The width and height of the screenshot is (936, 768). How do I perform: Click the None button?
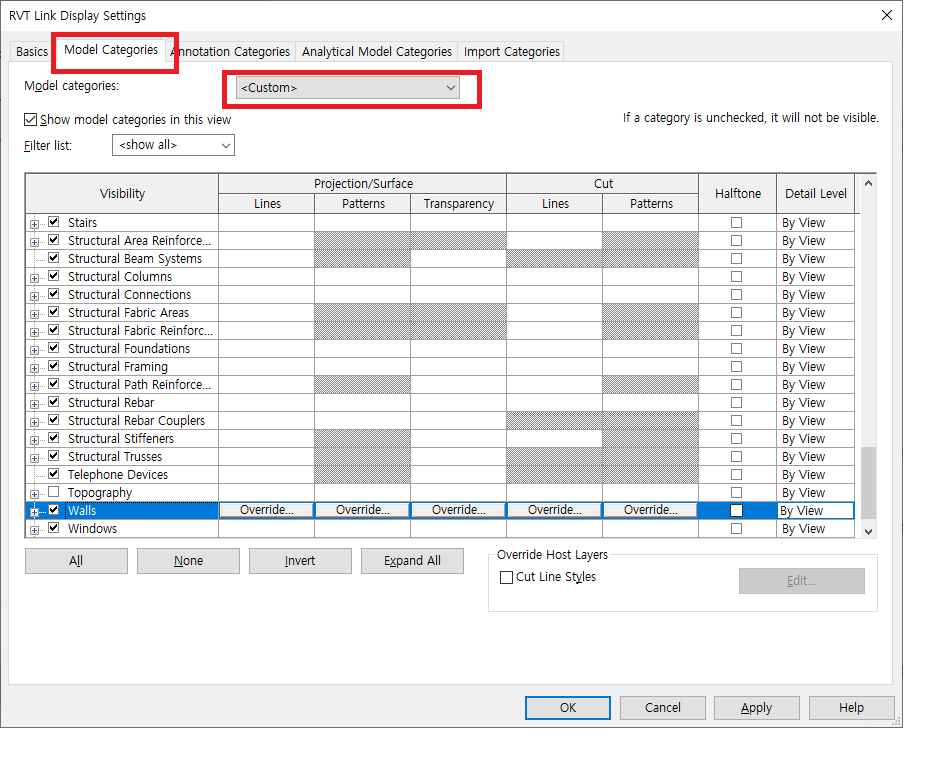click(188, 561)
